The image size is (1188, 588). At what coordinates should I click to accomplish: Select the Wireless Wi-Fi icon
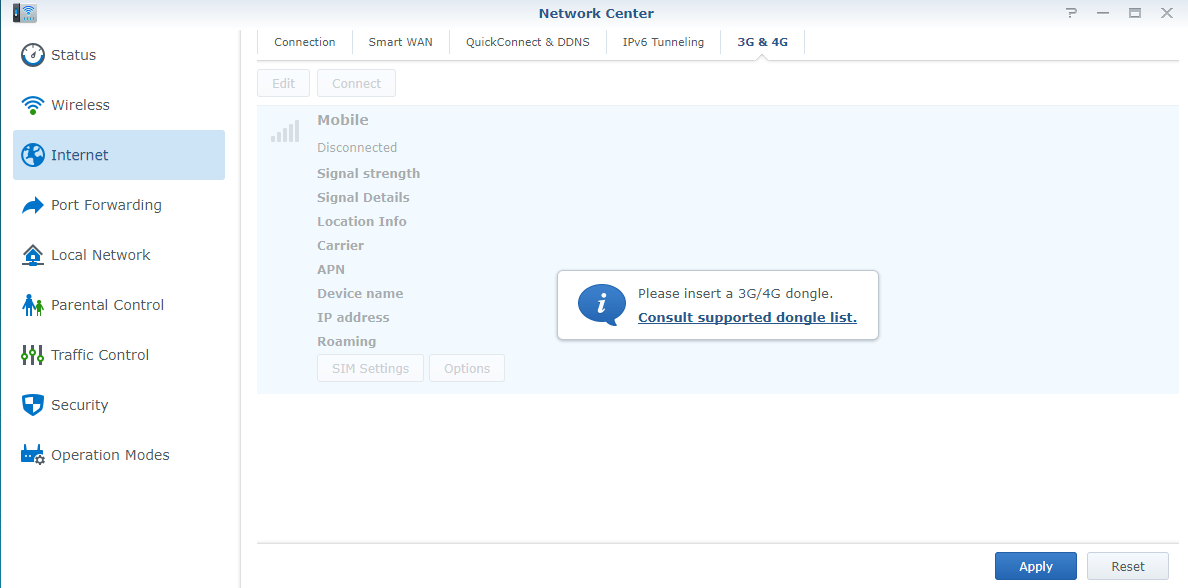(33, 105)
